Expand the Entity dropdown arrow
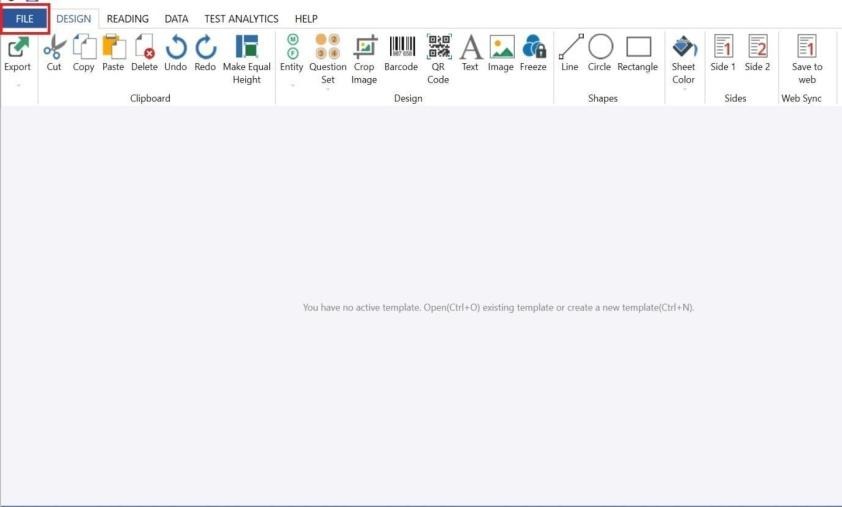 click(x=293, y=85)
